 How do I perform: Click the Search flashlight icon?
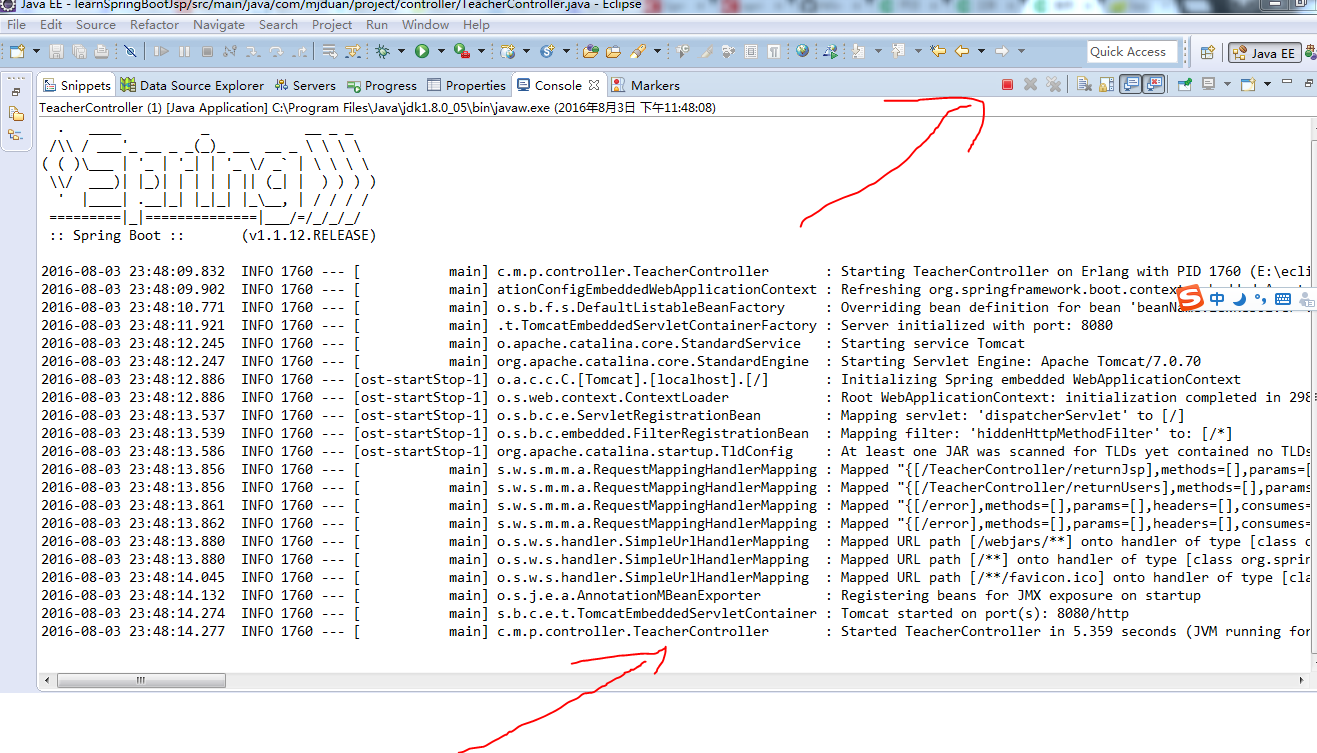[x=637, y=51]
